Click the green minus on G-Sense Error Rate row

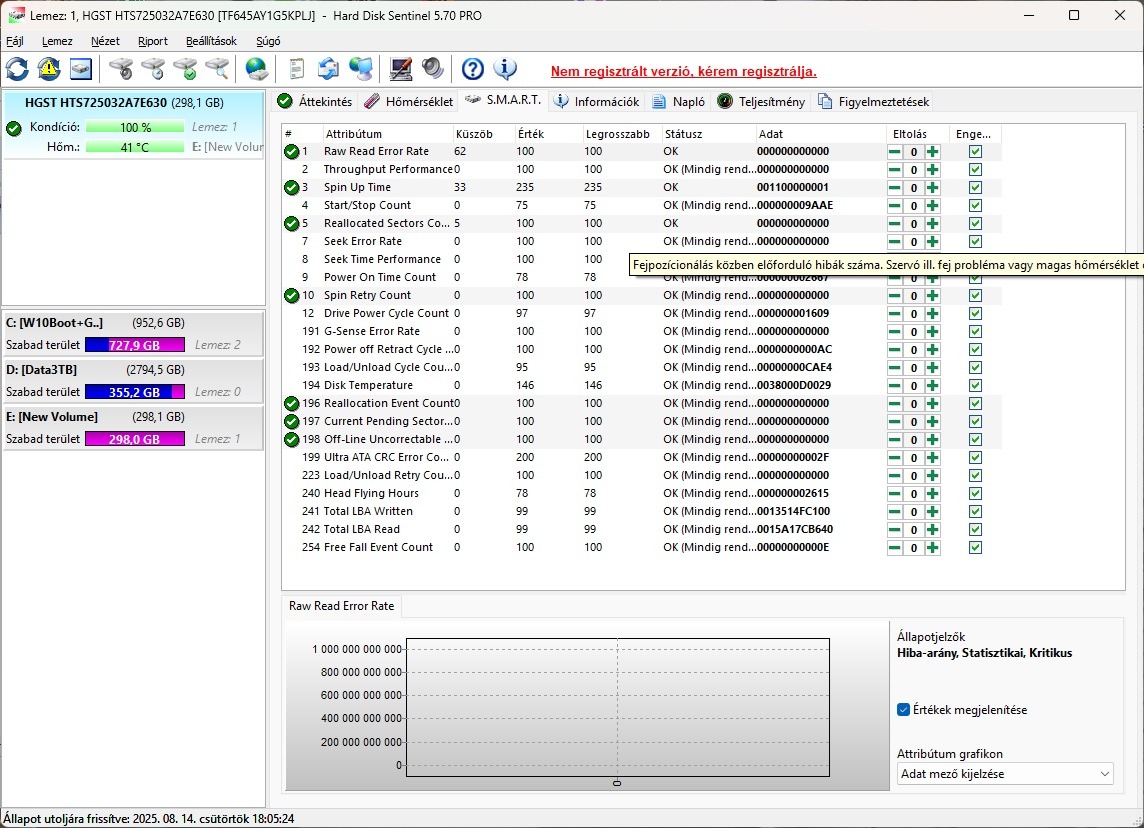894,331
